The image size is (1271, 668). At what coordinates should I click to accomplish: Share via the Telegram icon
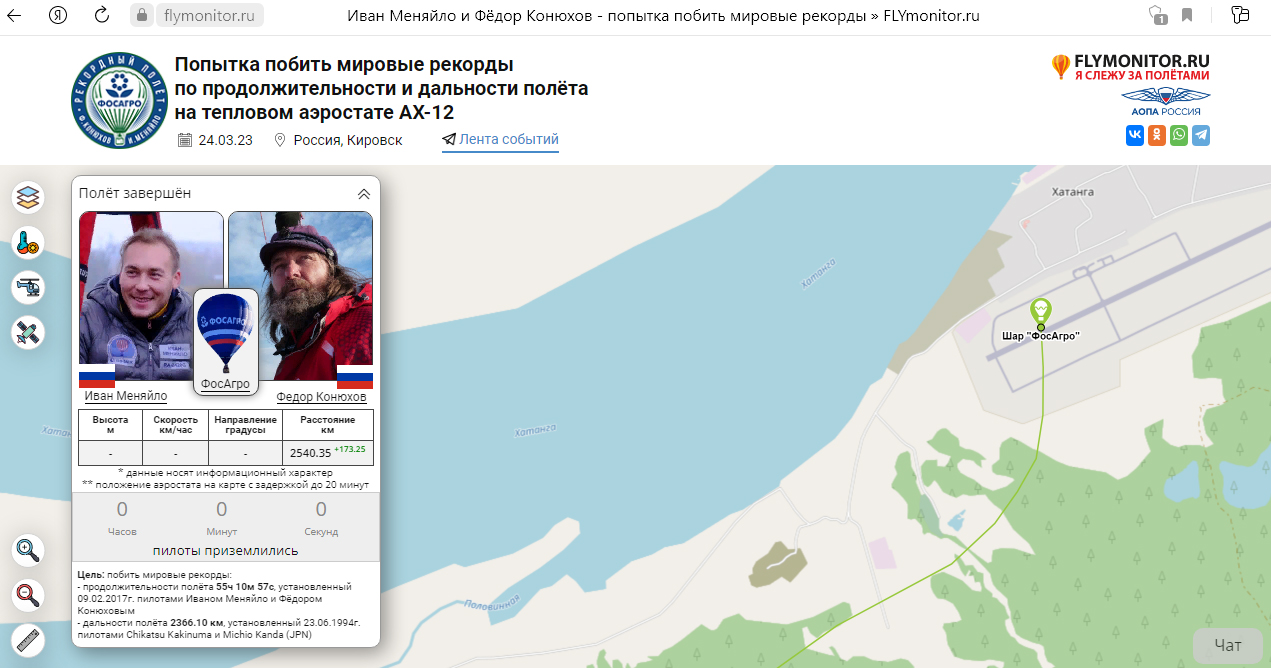coord(1201,135)
